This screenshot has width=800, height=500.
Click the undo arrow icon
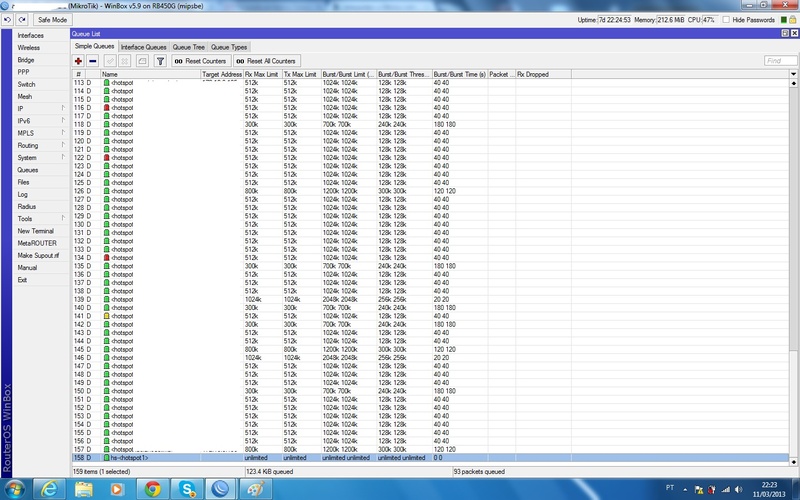tap(7, 20)
